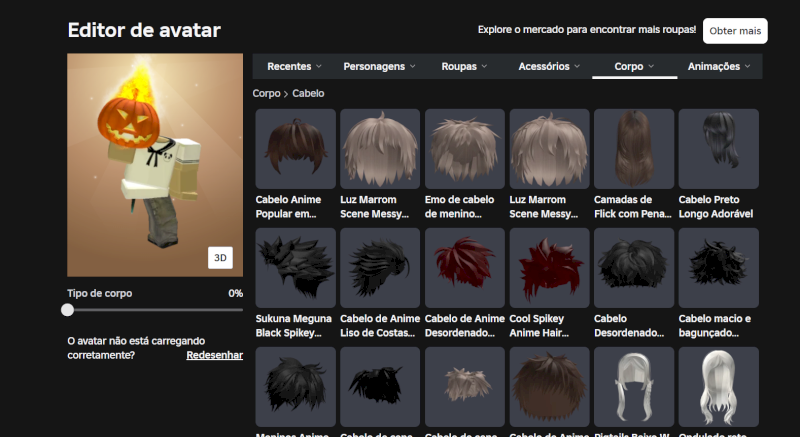Click Corpo in the breadcrumb
800x437 pixels.
coord(266,94)
